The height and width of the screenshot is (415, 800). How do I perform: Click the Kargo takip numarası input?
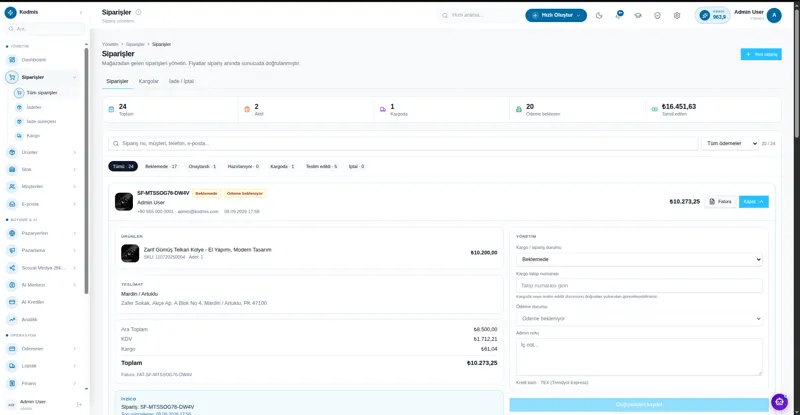(x=639, y=286)
